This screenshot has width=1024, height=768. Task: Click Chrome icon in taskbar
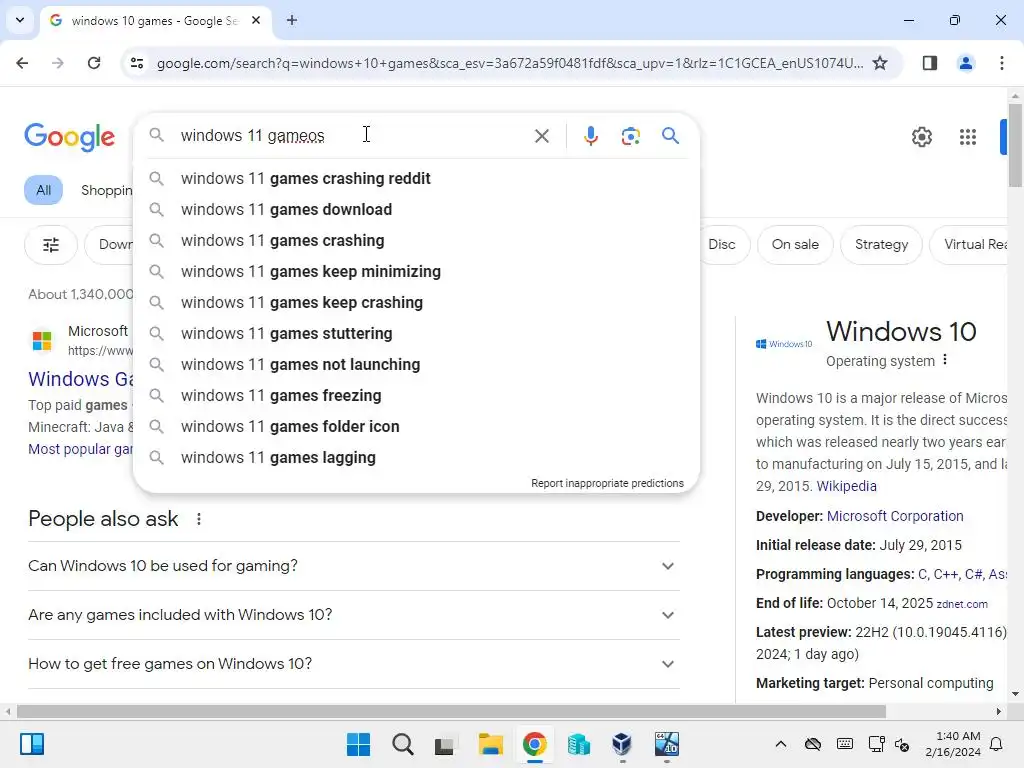pyautogui.click(x=534, y=744)
